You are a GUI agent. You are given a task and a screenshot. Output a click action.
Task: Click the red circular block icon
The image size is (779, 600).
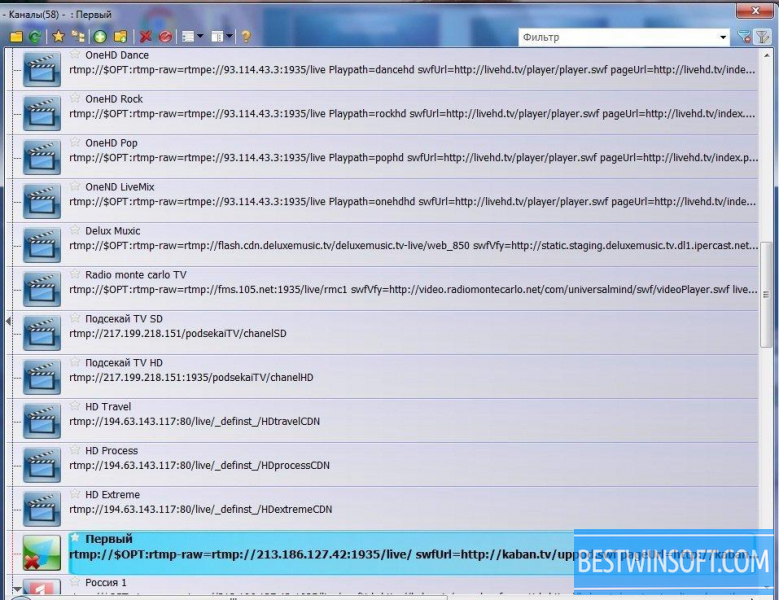click(x=165, y=37)
